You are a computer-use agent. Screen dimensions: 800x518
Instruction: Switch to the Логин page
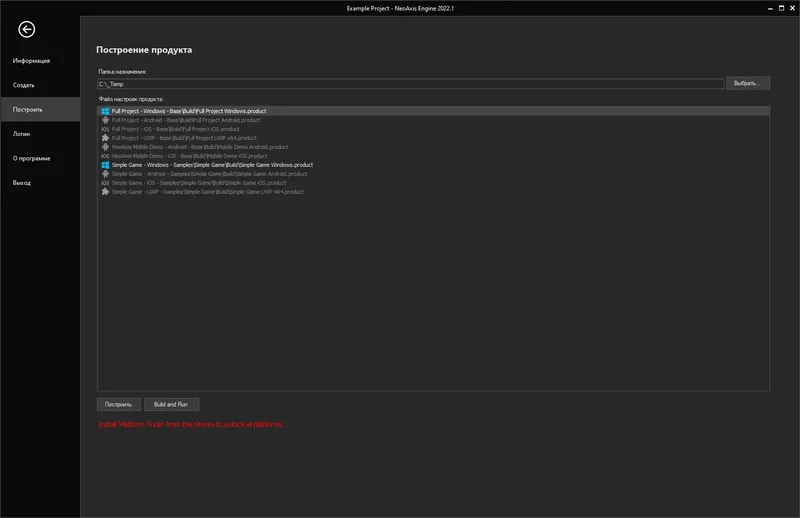coord(21,134)
